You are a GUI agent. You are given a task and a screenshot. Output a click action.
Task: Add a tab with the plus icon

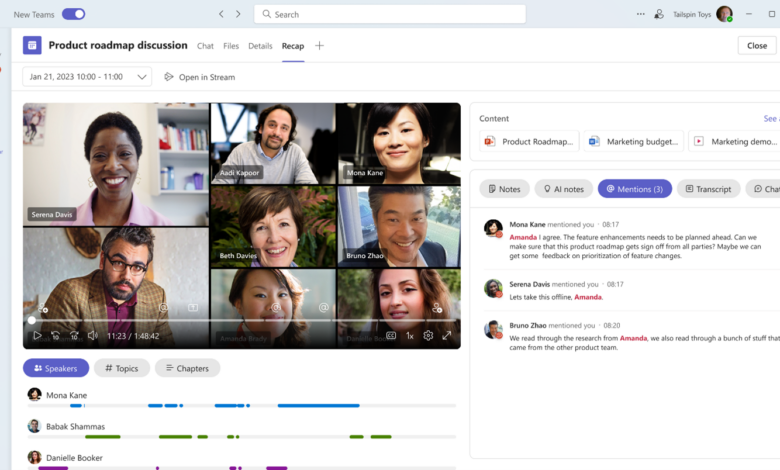pos(319,46)
